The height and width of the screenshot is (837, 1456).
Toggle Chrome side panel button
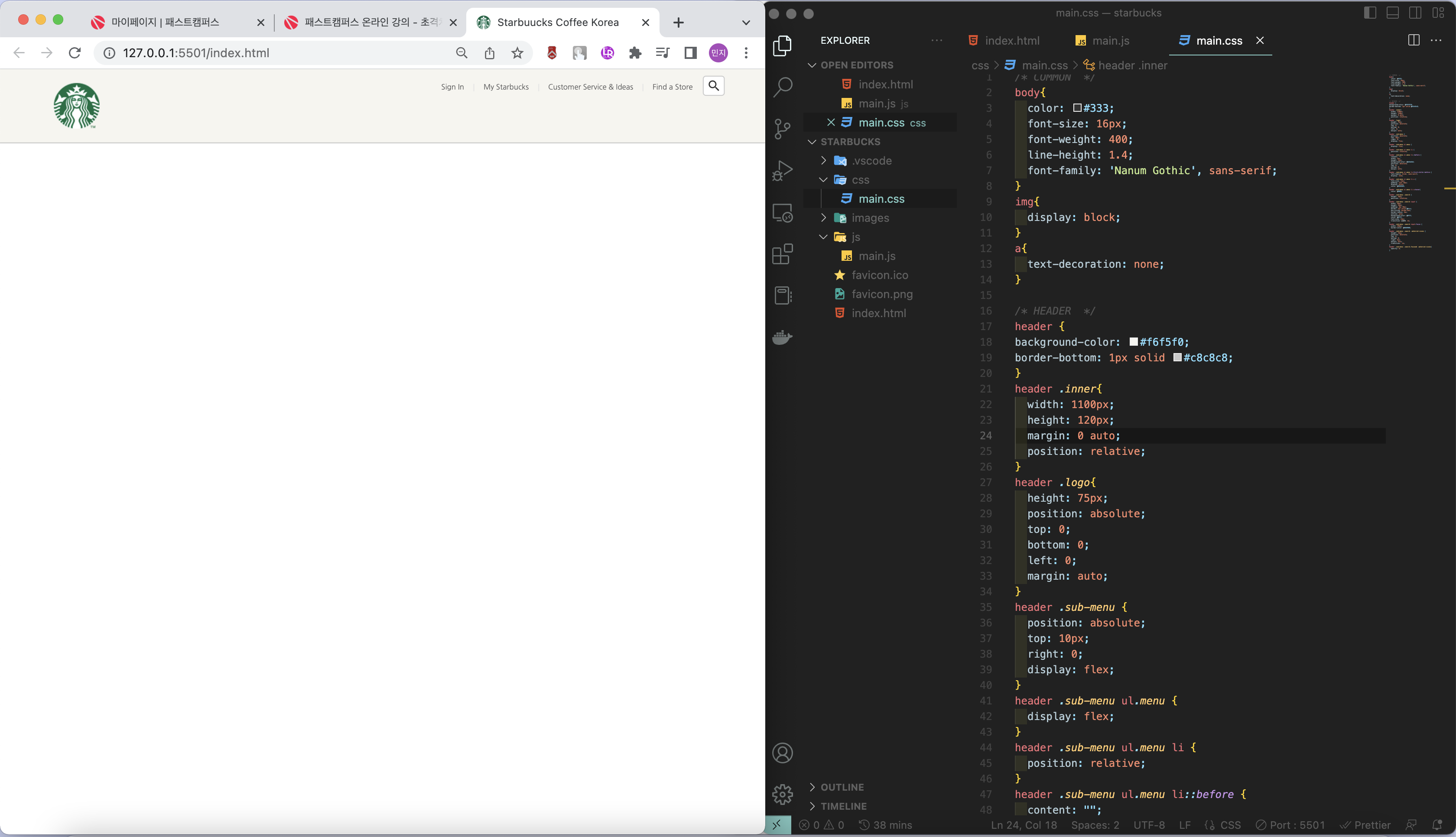tap(690, 53)
